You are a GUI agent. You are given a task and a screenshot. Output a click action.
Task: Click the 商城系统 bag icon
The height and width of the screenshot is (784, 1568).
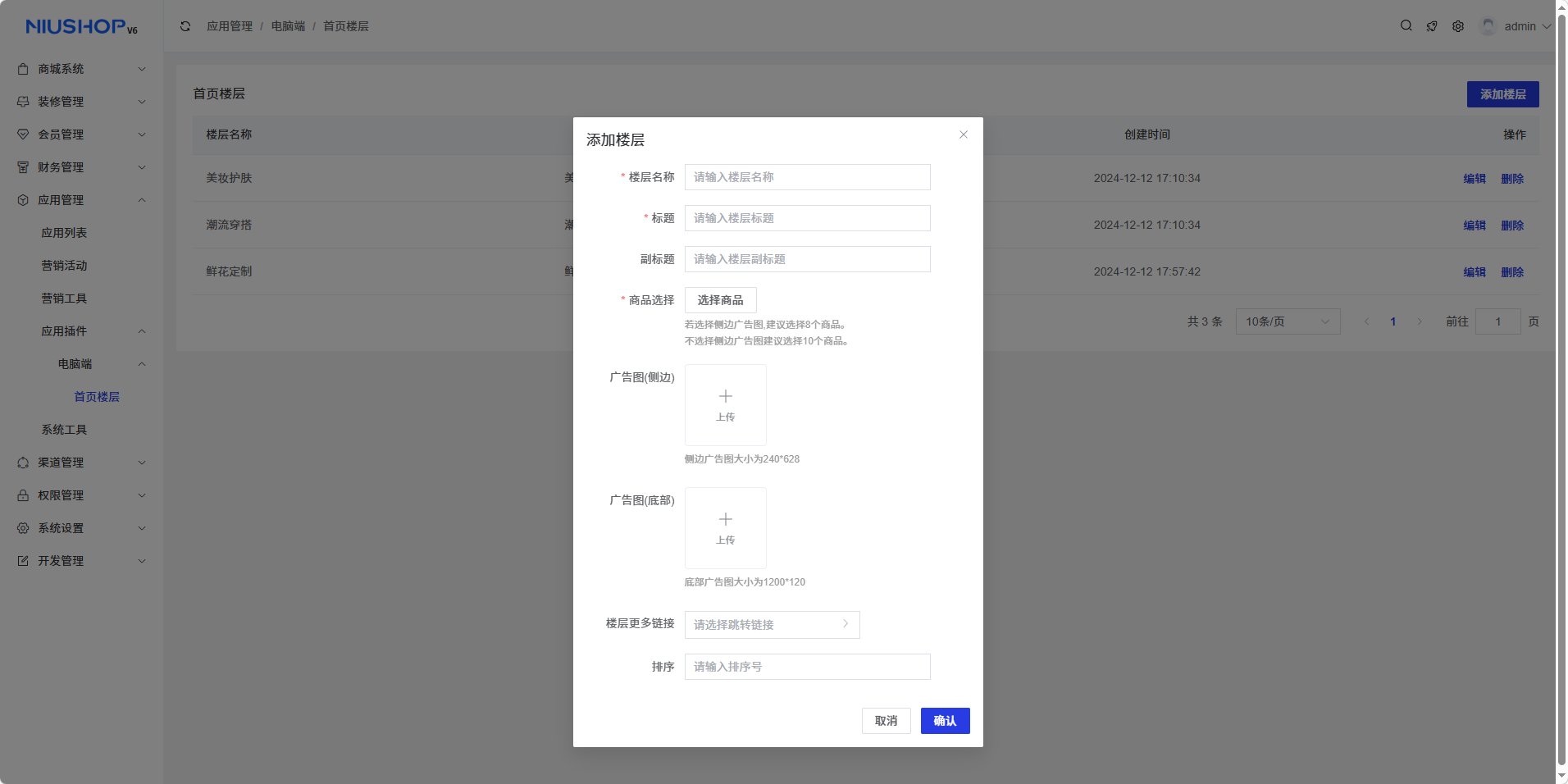23,69
